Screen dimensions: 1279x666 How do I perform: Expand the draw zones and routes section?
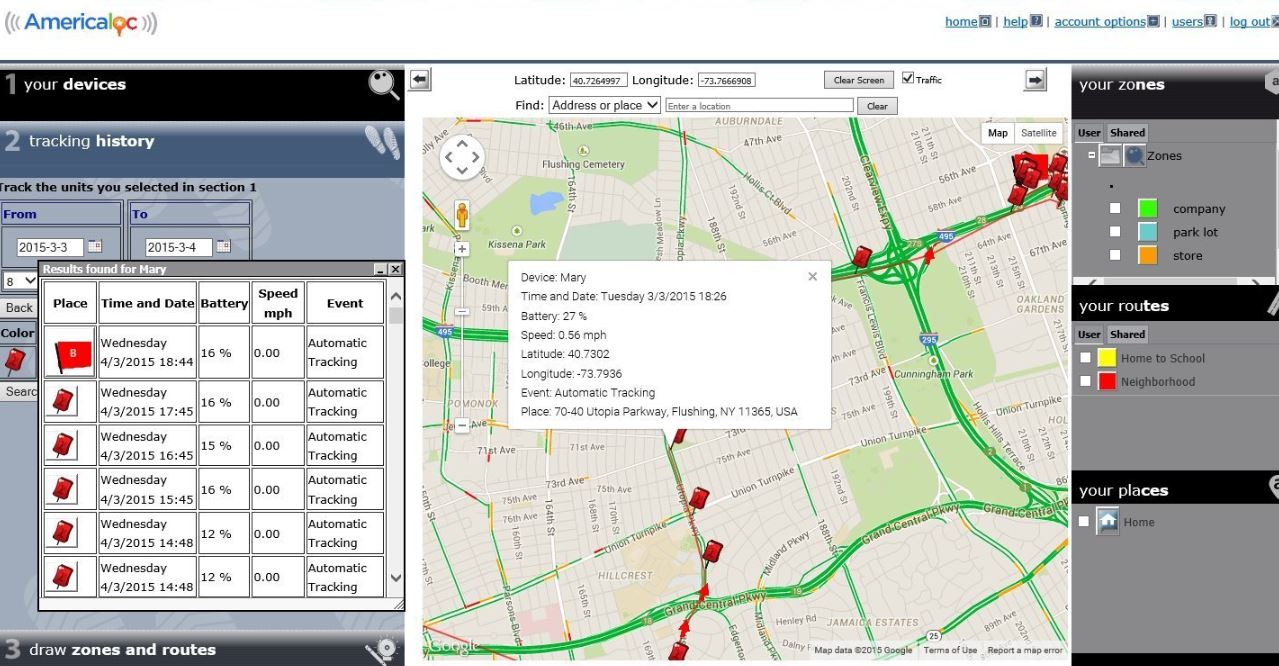click(202, 650)
